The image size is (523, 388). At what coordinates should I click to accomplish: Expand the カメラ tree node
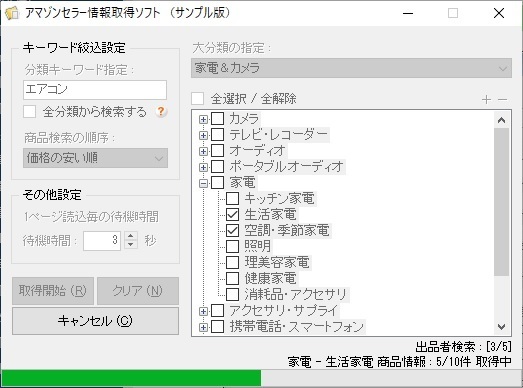(x=203, y=119)
